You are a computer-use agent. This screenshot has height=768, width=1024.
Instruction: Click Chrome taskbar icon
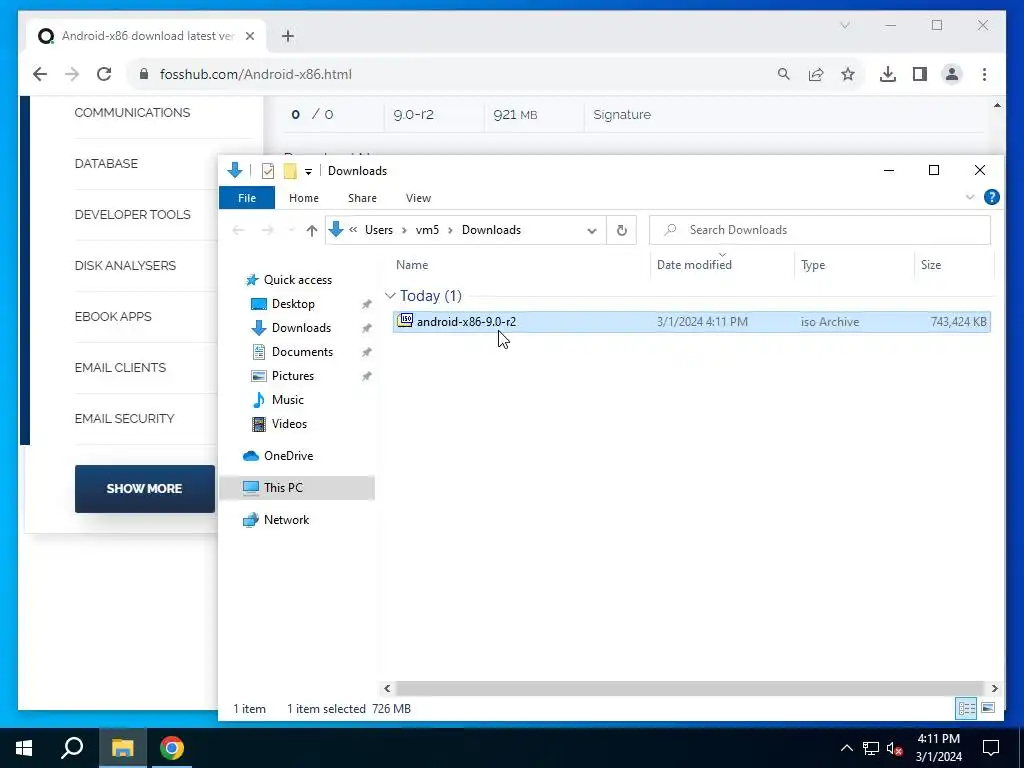pos(172,748)
